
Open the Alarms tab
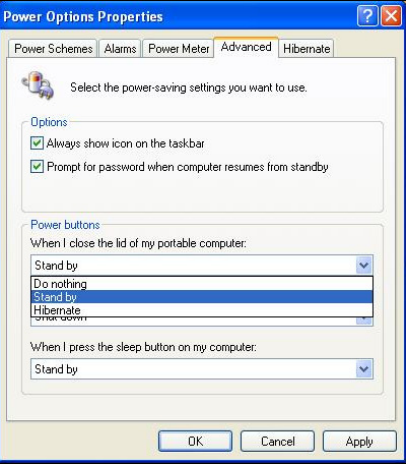tap(120, 49)
